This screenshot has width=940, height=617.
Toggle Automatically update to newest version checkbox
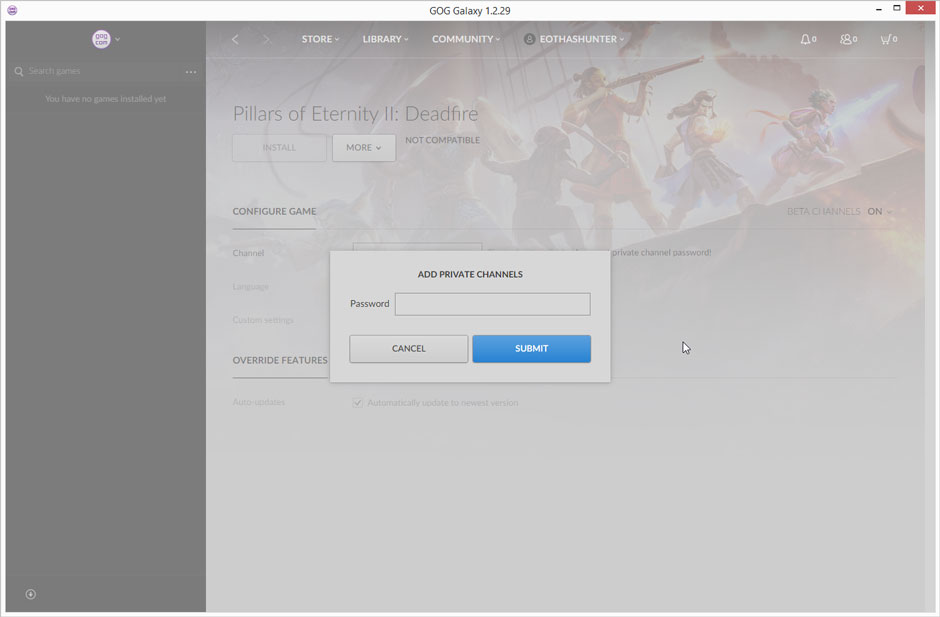click(357, 403)
